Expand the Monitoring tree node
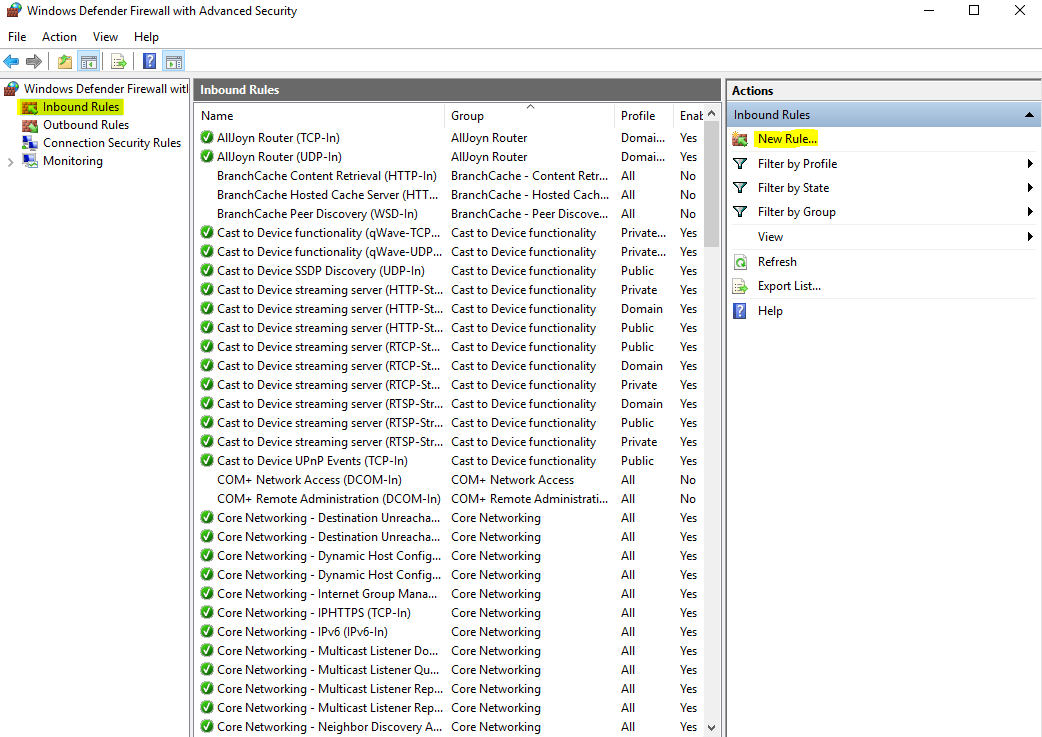Viewport: 1042px width, 737px height. [x=10, y=161]
